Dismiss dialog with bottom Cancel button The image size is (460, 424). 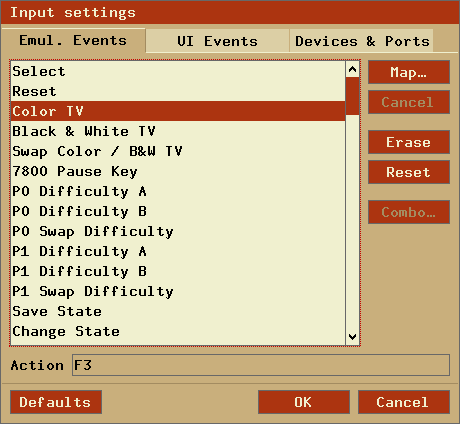tap(404, 402)
